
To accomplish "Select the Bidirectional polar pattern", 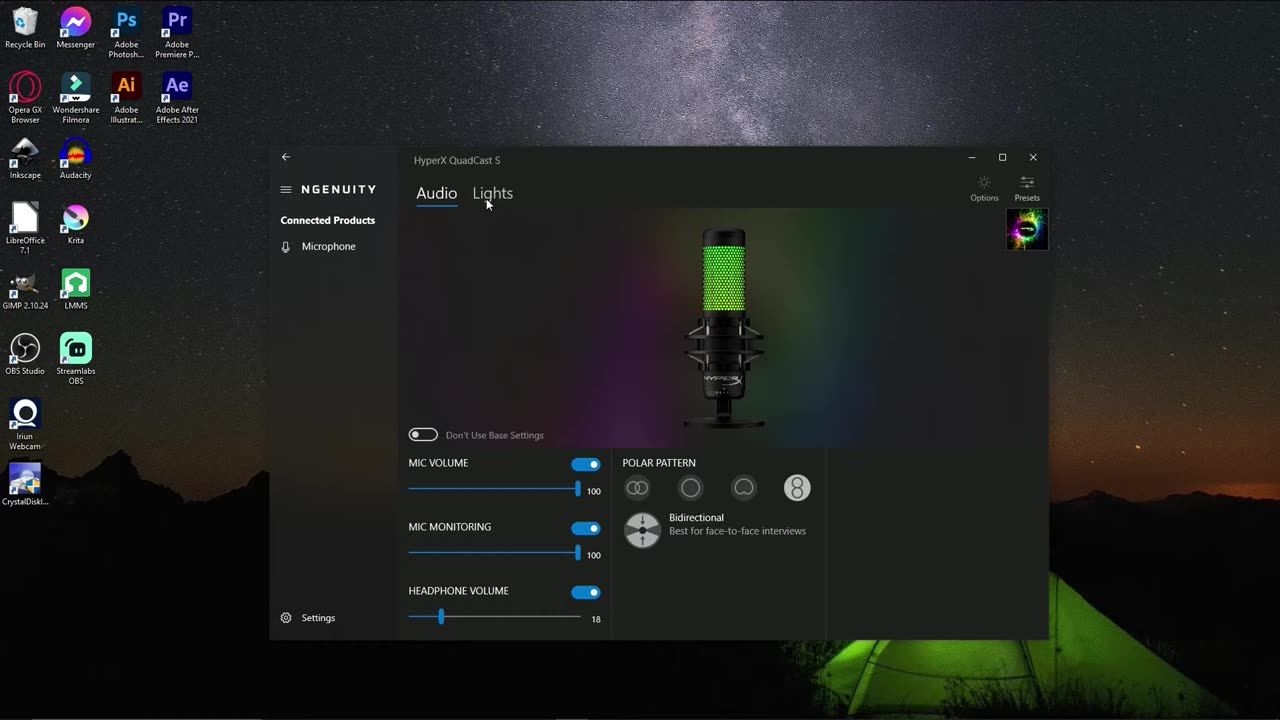I will [797, 488].
